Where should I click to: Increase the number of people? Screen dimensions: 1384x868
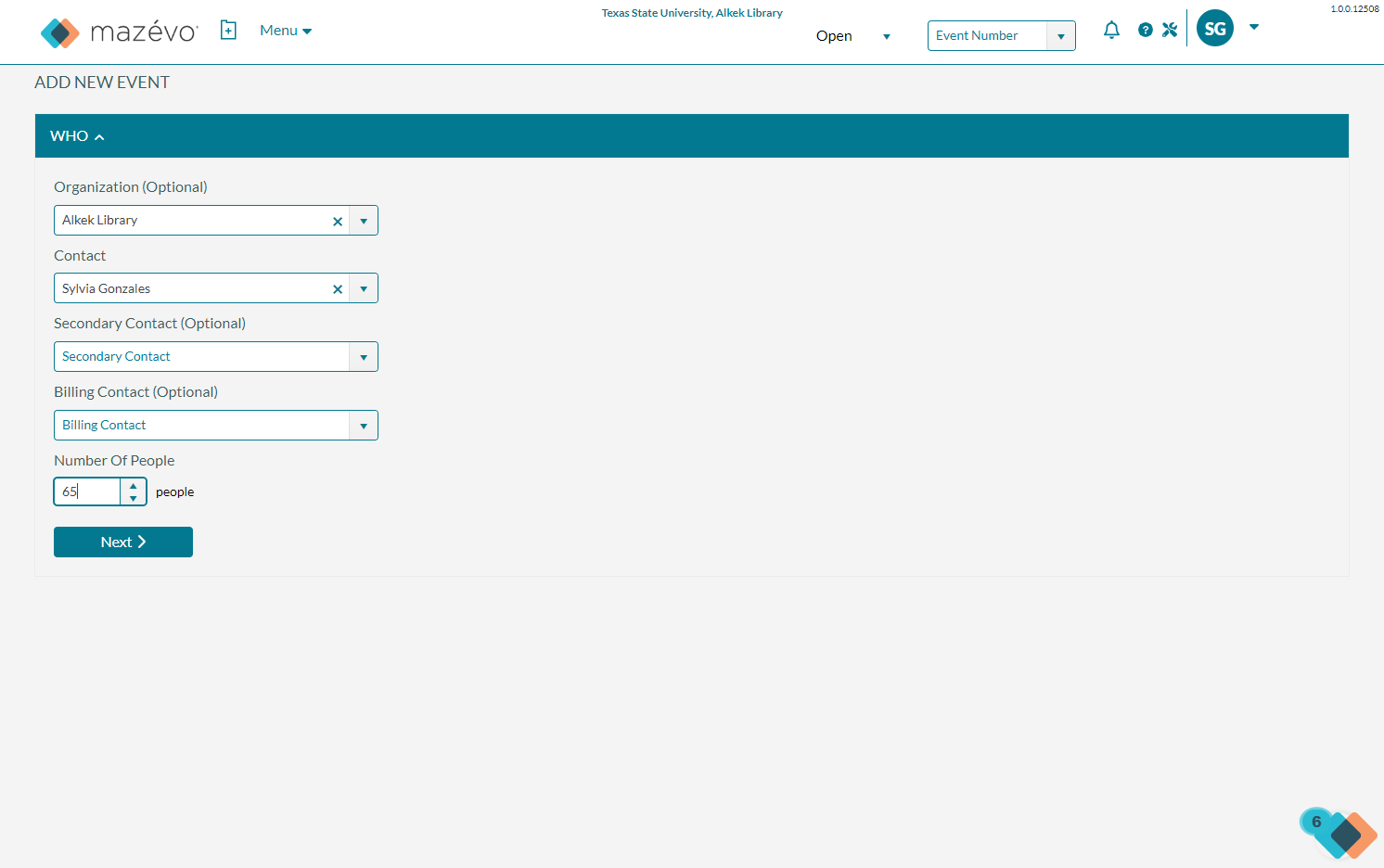point(134,485)
